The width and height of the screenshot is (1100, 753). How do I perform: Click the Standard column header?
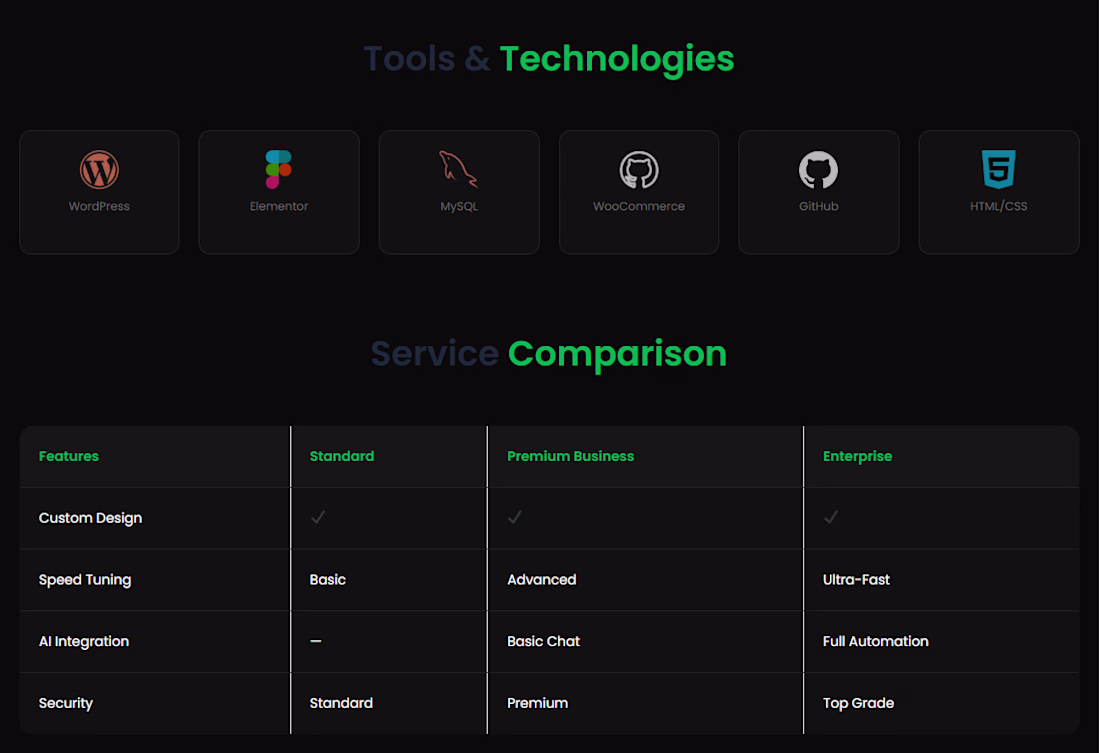pos(342,456)
